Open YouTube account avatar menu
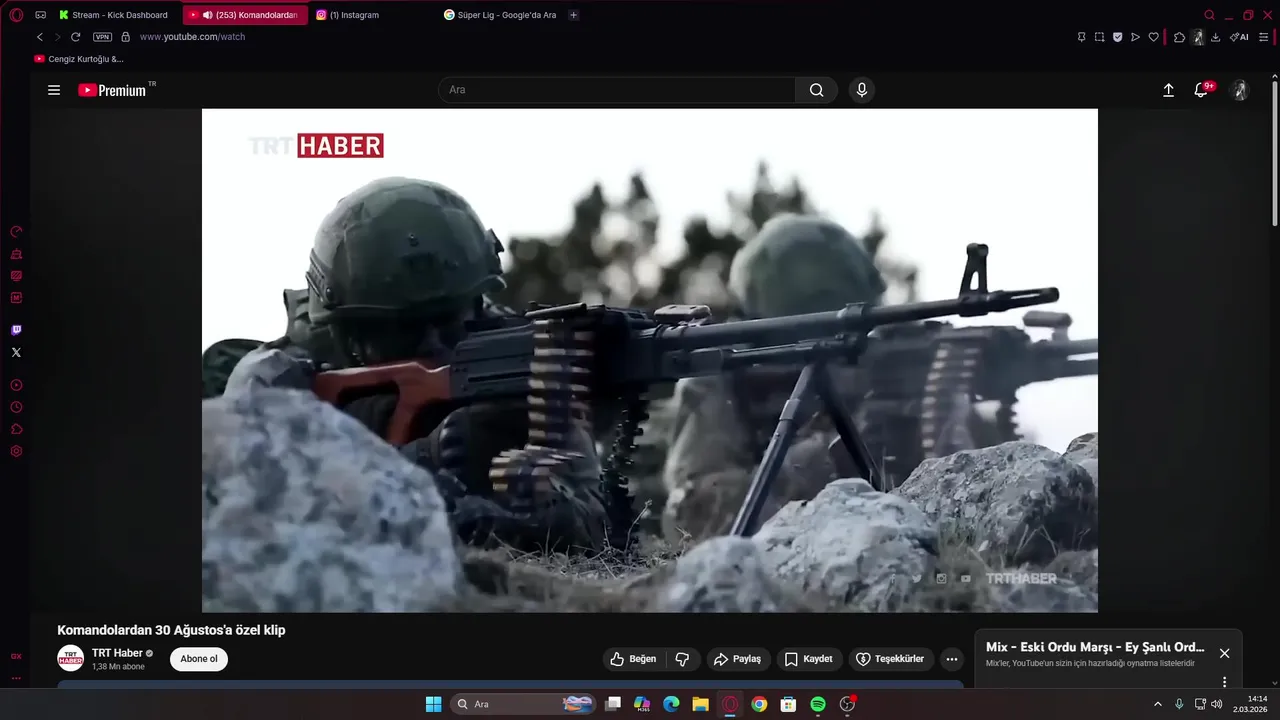The image size is (1280, 720). (1240, 90)
